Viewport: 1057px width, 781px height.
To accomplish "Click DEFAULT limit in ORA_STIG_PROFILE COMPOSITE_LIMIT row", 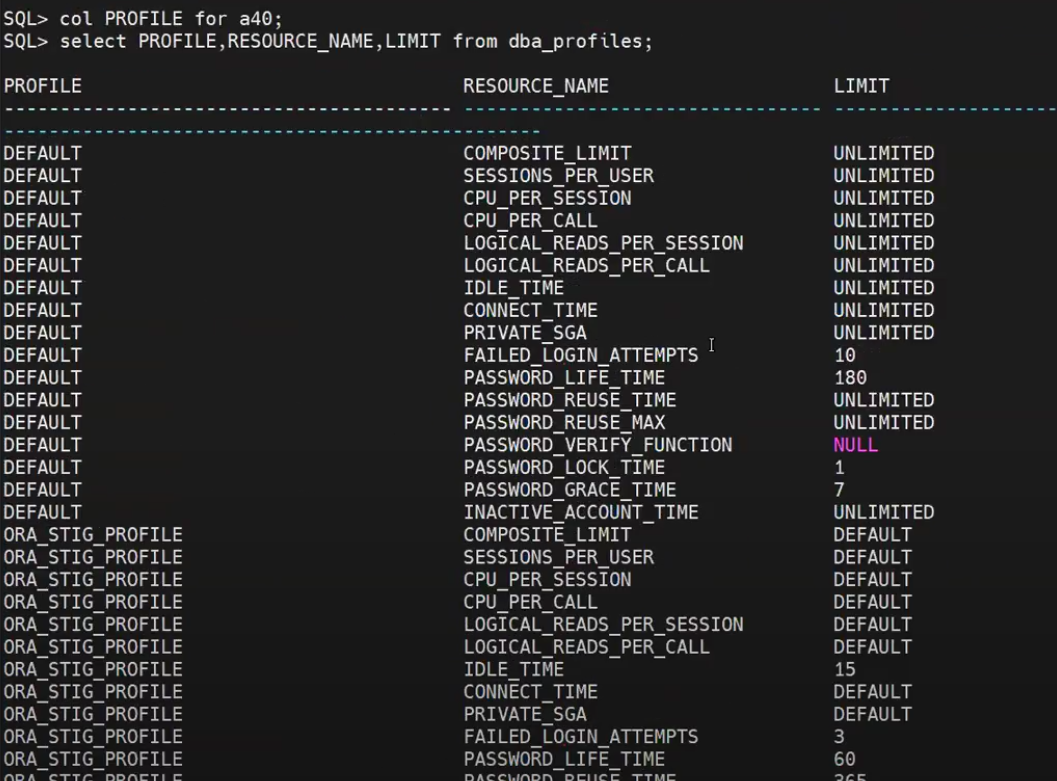I will 873,535.
